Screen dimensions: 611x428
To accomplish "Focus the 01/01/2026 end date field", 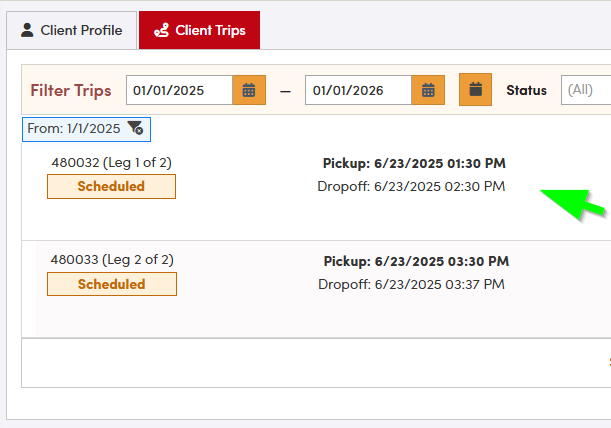I will 358,90.
